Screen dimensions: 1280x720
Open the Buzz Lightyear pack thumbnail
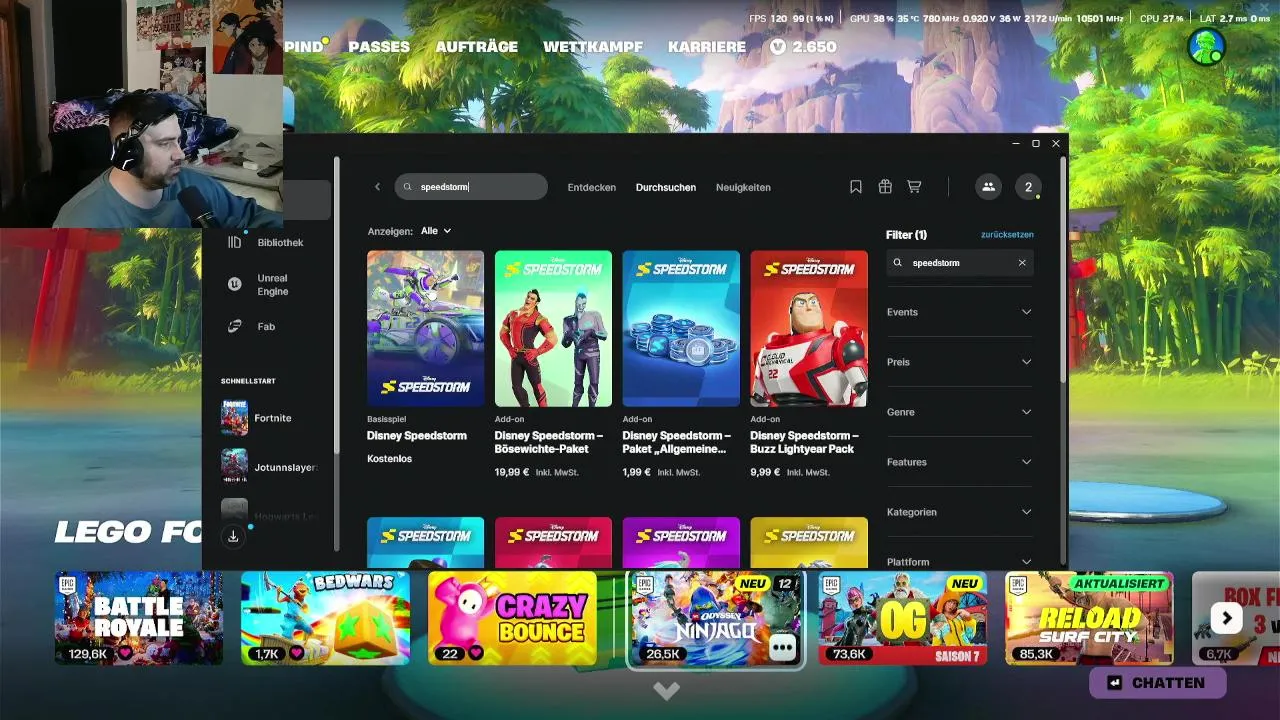(x=809, y=328)
